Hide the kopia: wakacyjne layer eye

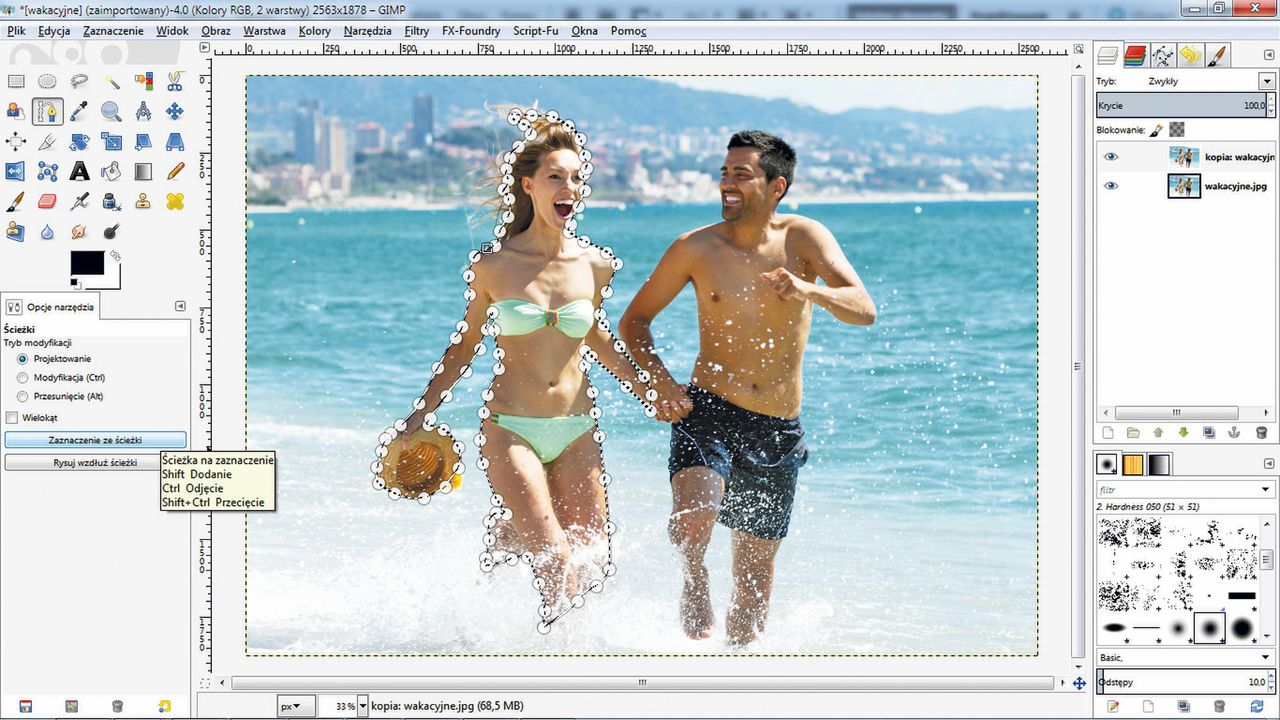click(x=1111, y=157)
